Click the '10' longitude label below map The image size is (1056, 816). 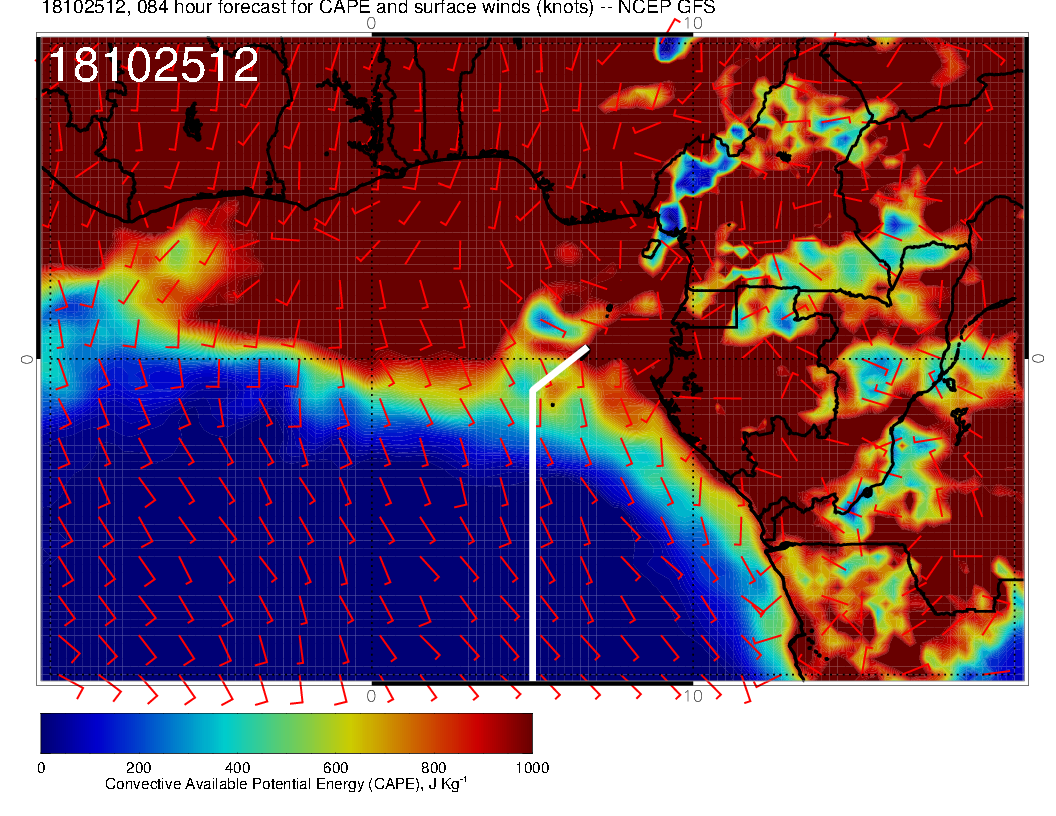pyautogui.click(x=692, y=695)
